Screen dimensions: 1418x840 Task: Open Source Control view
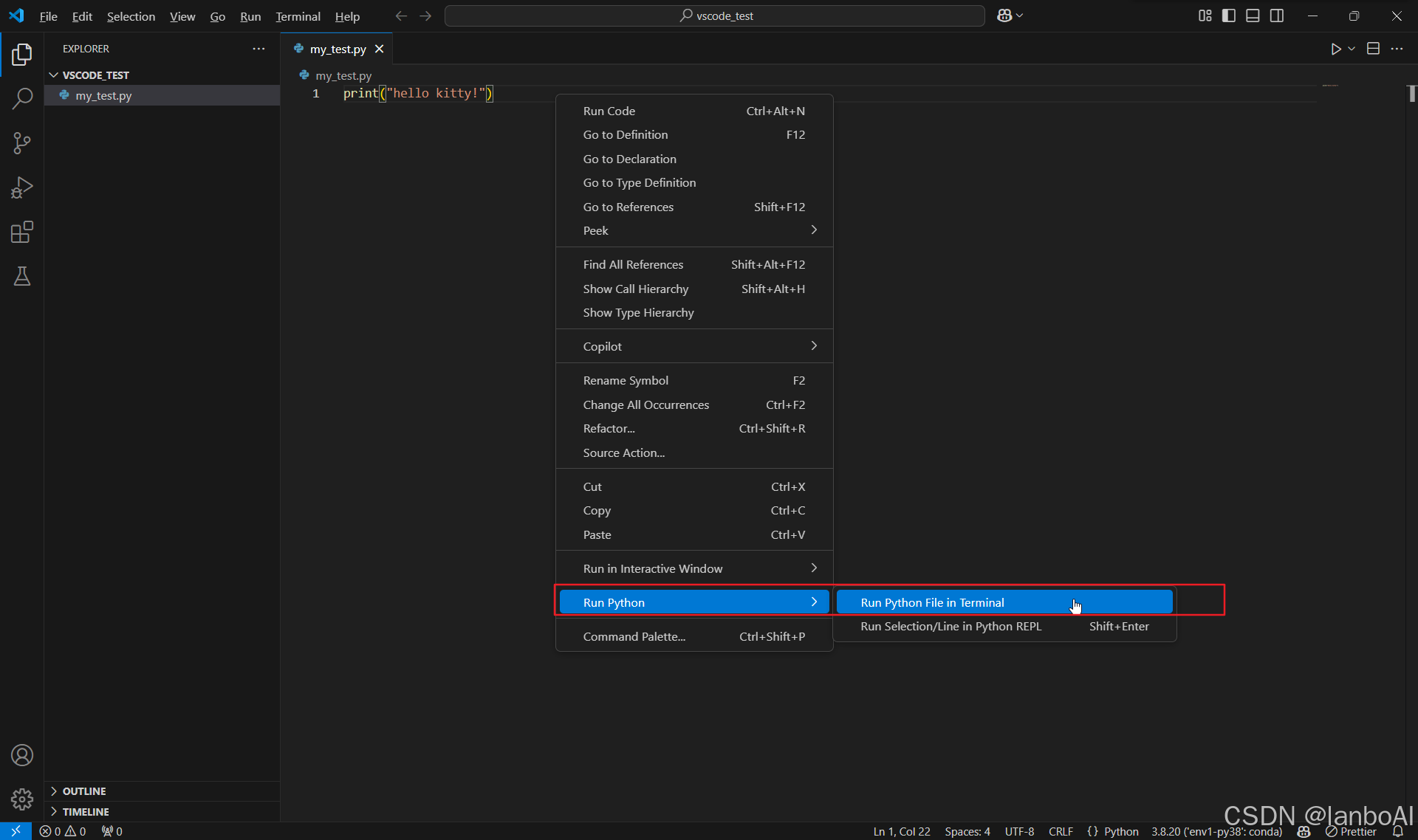point(22,143)
